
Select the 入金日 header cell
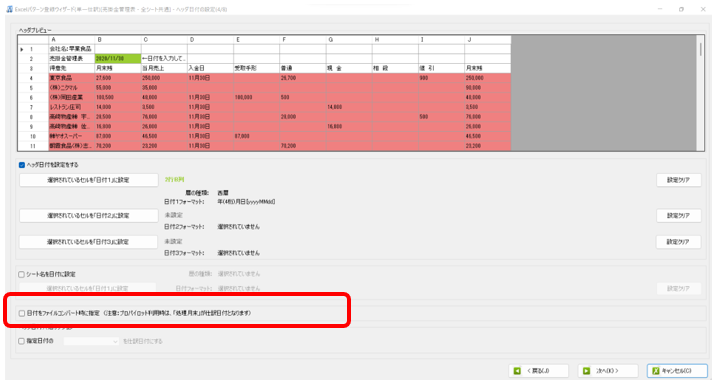[211, 68]
